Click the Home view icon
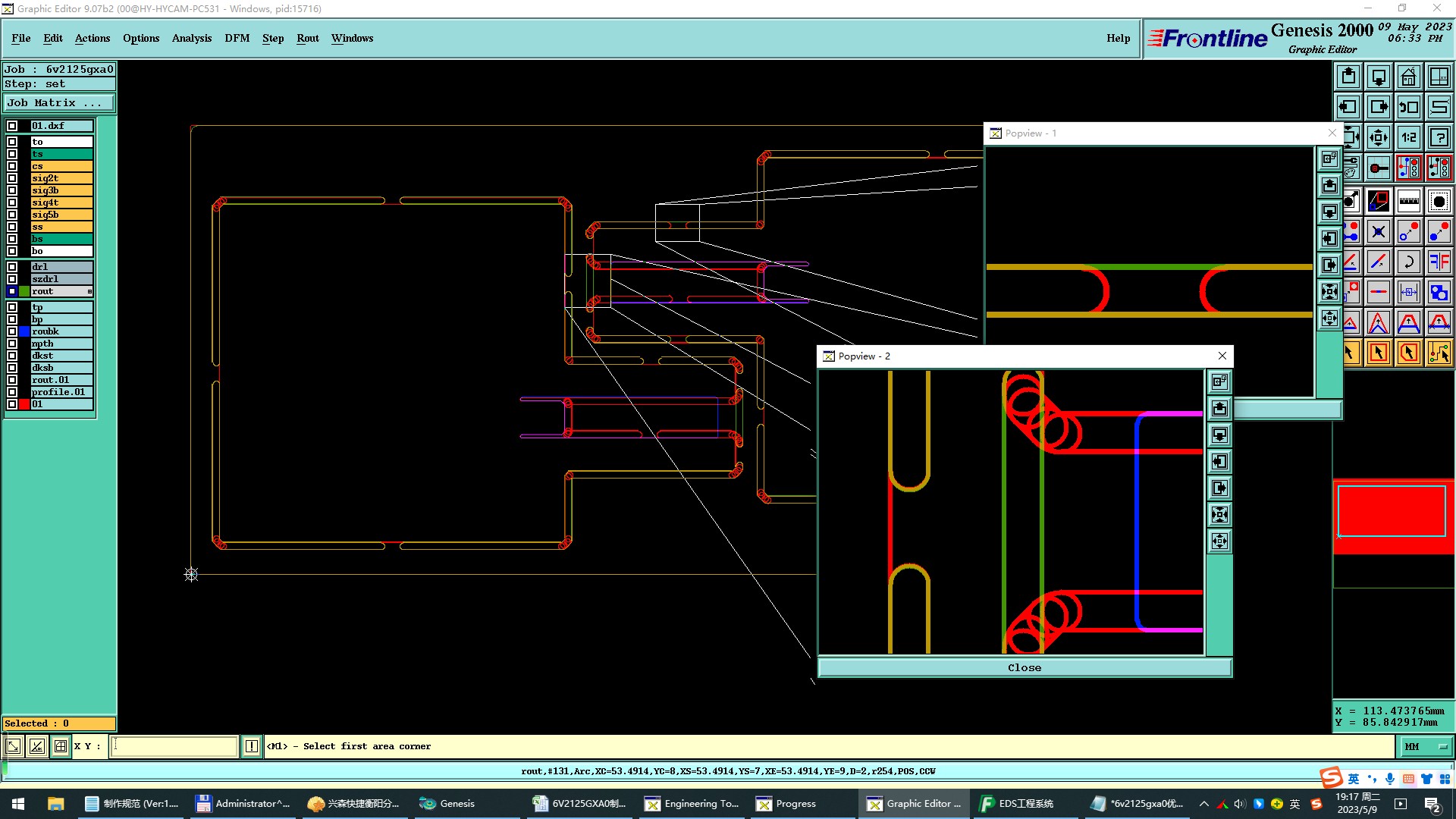The height and width of the screenshot is (819, 1456). (1408, 77)
